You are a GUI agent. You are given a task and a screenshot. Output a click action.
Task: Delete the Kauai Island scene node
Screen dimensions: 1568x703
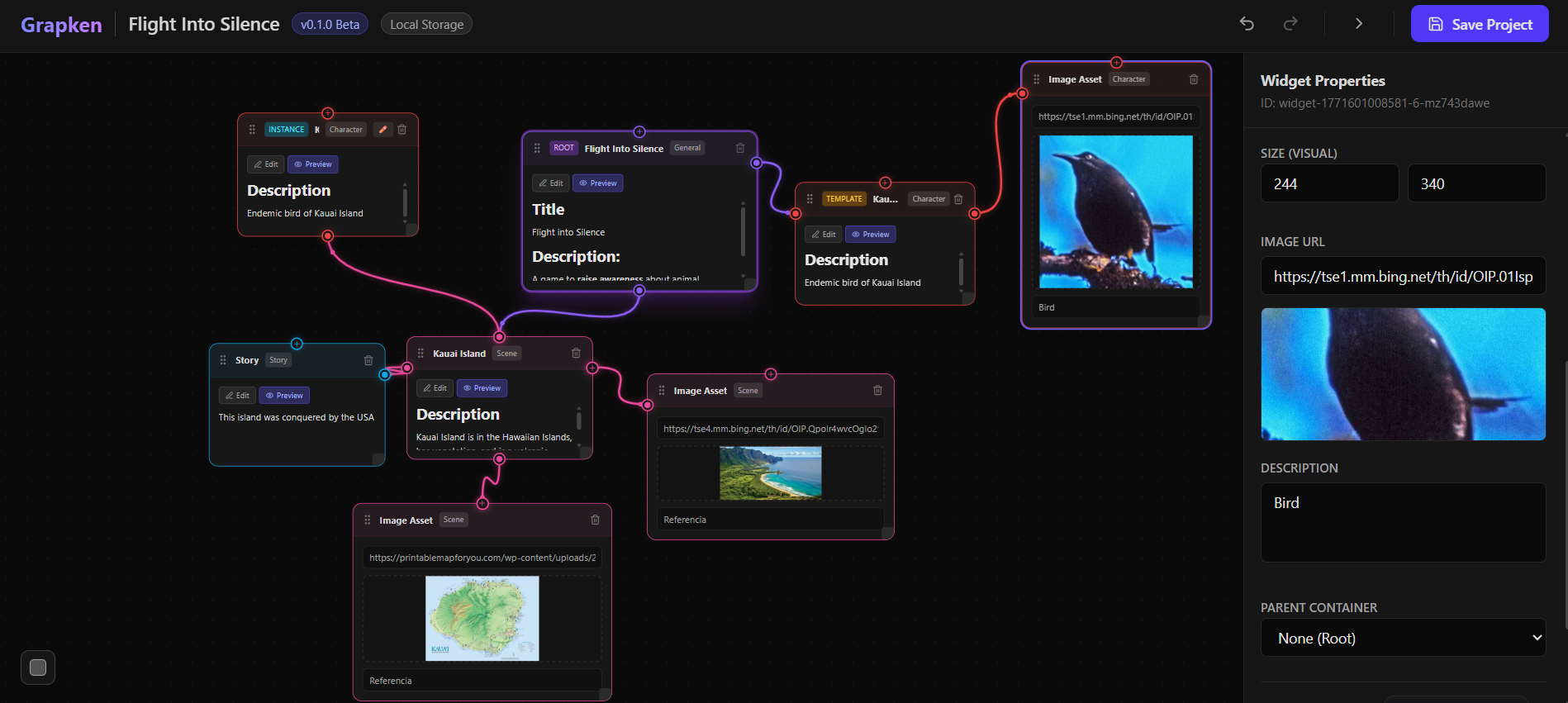tap(576, 354)
